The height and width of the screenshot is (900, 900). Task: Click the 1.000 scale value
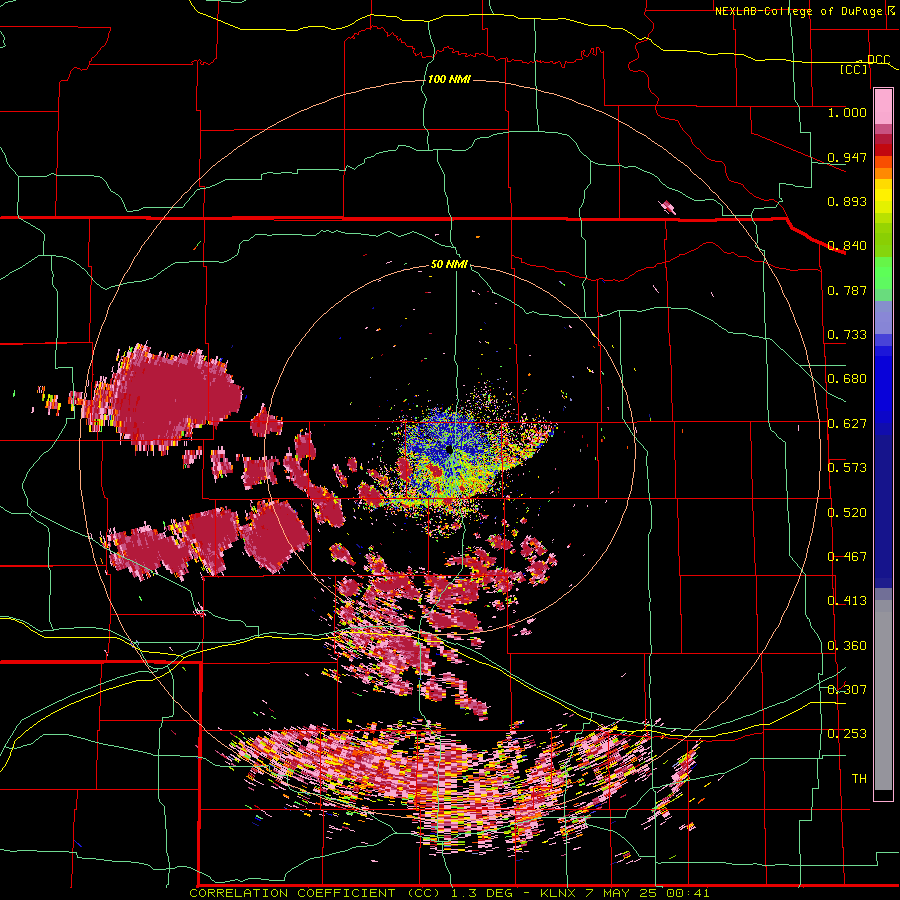tap(847, 112)
